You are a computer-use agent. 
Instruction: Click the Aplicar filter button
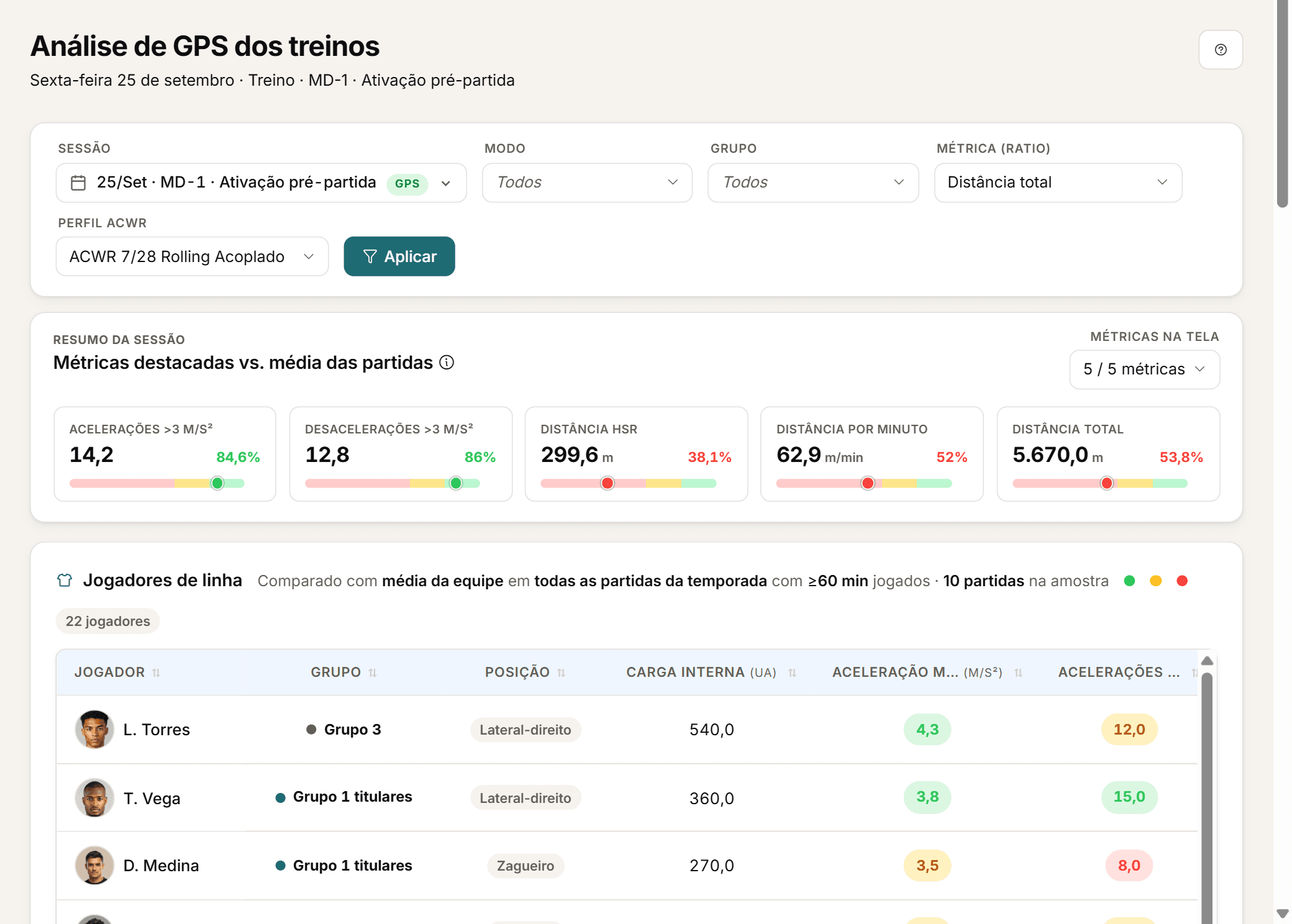click(x=399, y=256)
